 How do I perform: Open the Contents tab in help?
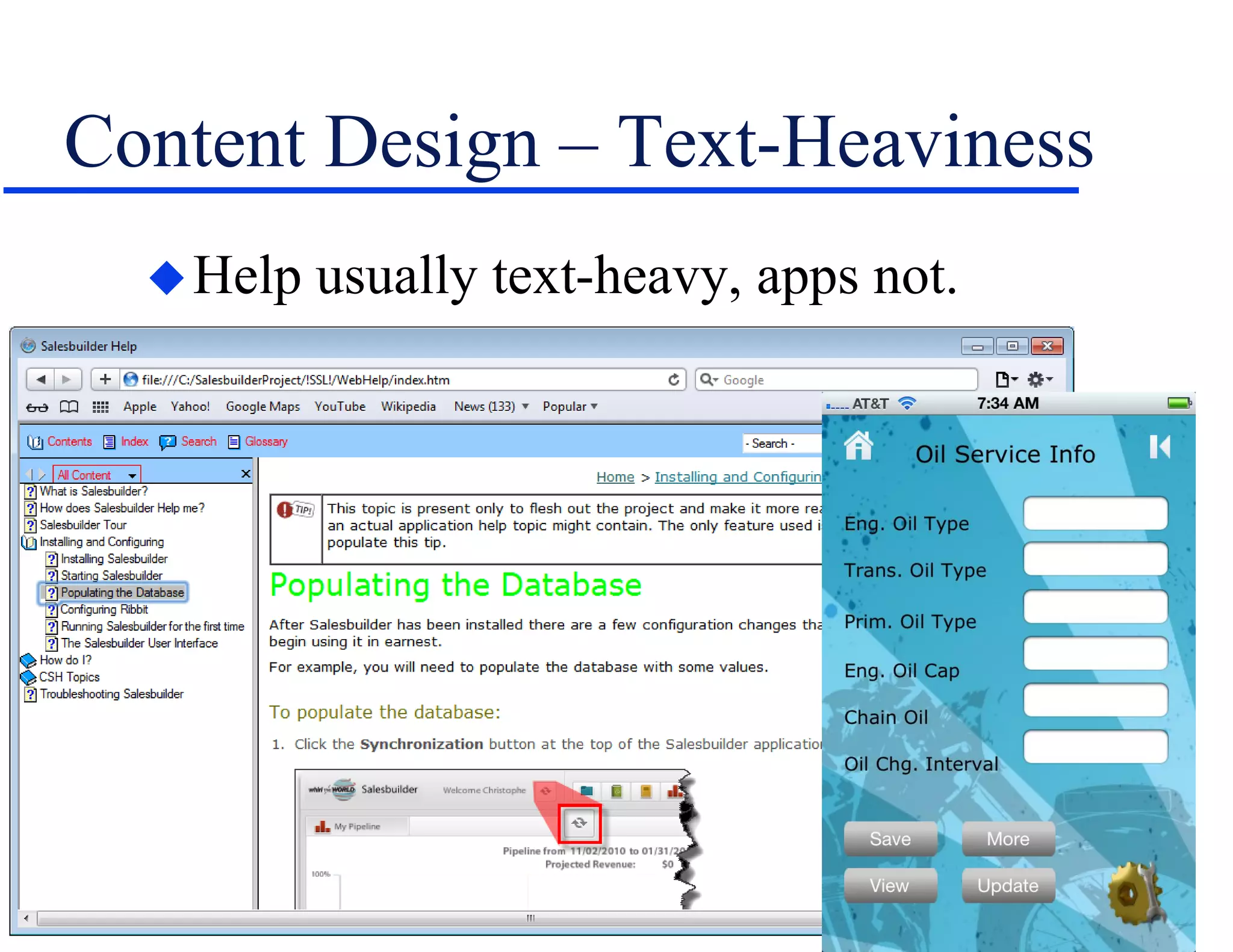pyautogui.click(x=60, y=442)
